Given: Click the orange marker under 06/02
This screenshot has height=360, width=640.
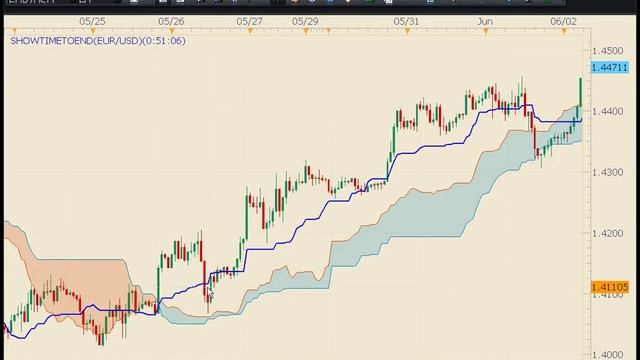Looking at the screenshot, I should [x=564, y=31].
